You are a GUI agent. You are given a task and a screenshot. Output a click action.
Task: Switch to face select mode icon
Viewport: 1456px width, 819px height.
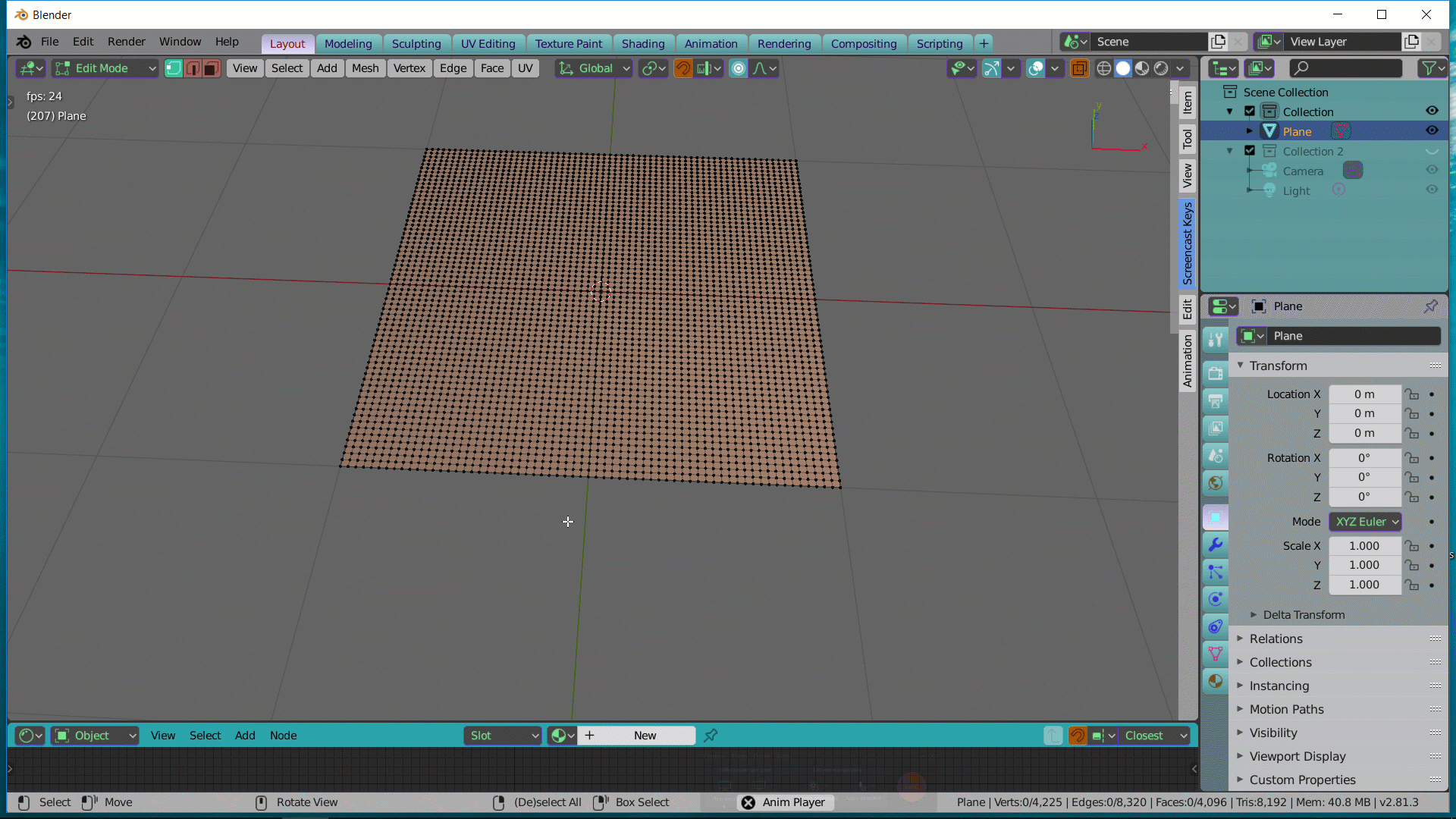click(212, 68)
